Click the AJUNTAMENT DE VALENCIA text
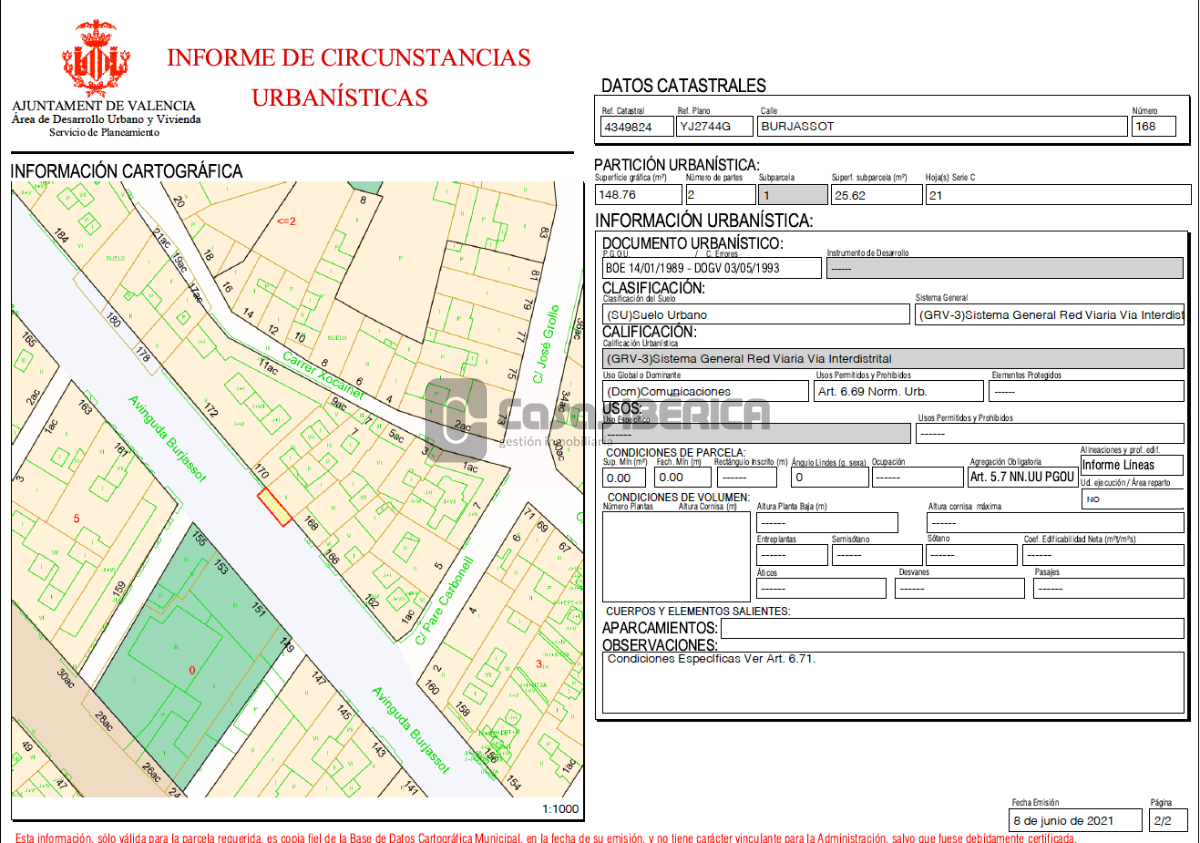The width and height of the screenshot is (1200, 843). click(x=104, y=106)
